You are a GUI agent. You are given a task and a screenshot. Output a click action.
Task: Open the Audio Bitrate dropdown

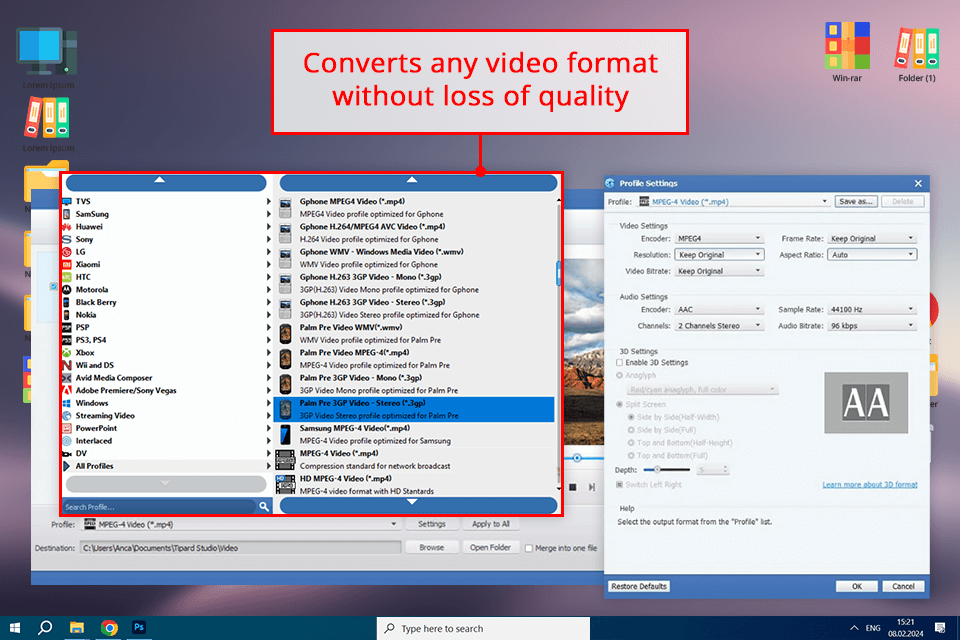[x=872, y=326]
